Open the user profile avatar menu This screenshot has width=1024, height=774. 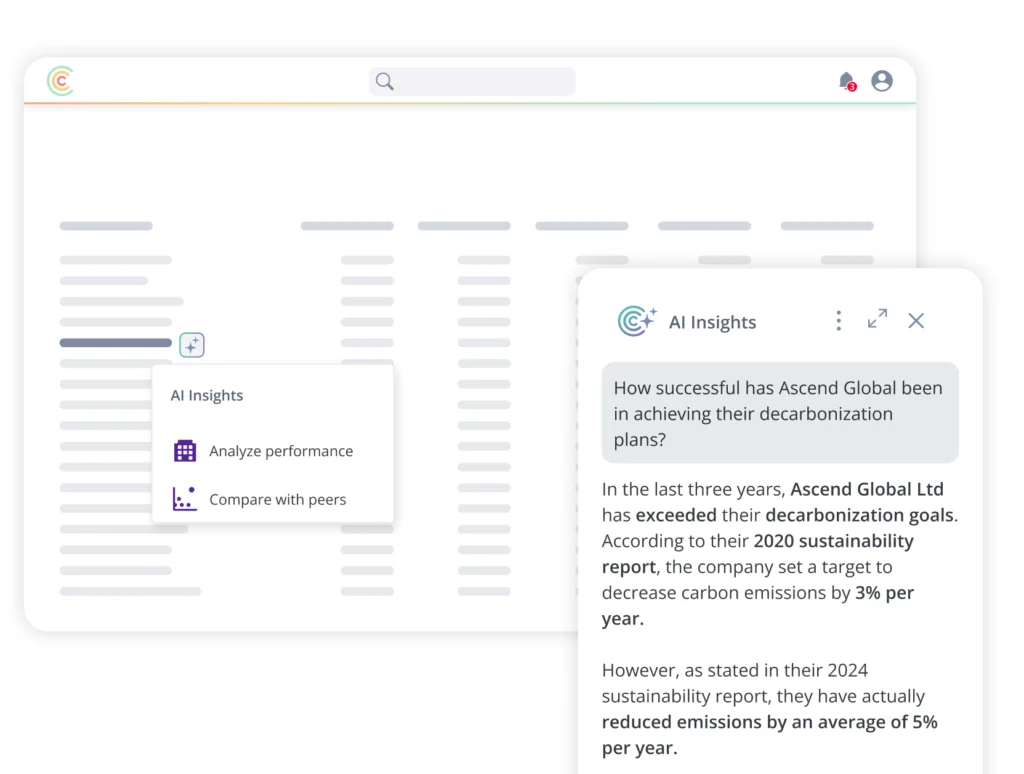click(882, 81)
